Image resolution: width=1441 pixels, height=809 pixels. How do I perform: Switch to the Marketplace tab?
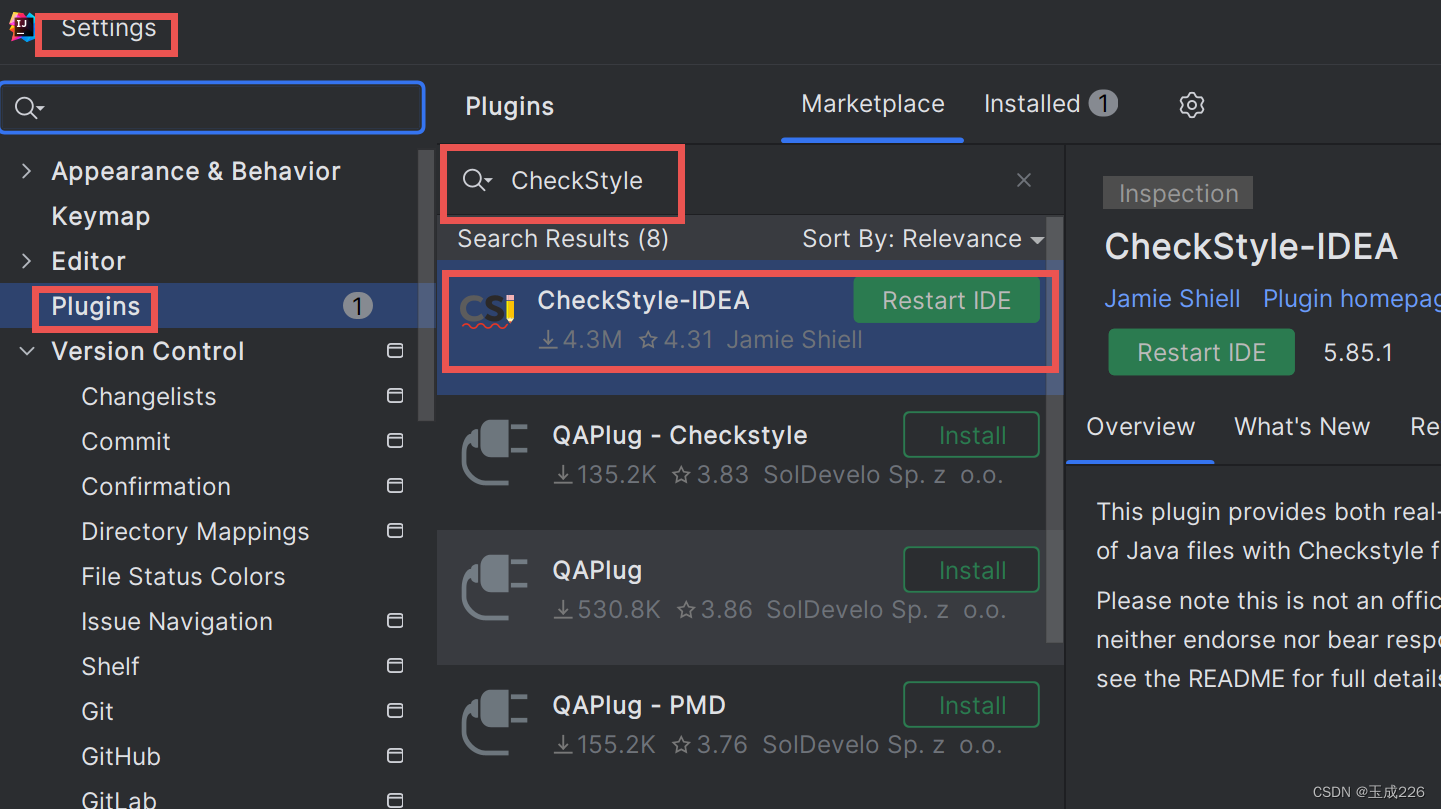873,104
